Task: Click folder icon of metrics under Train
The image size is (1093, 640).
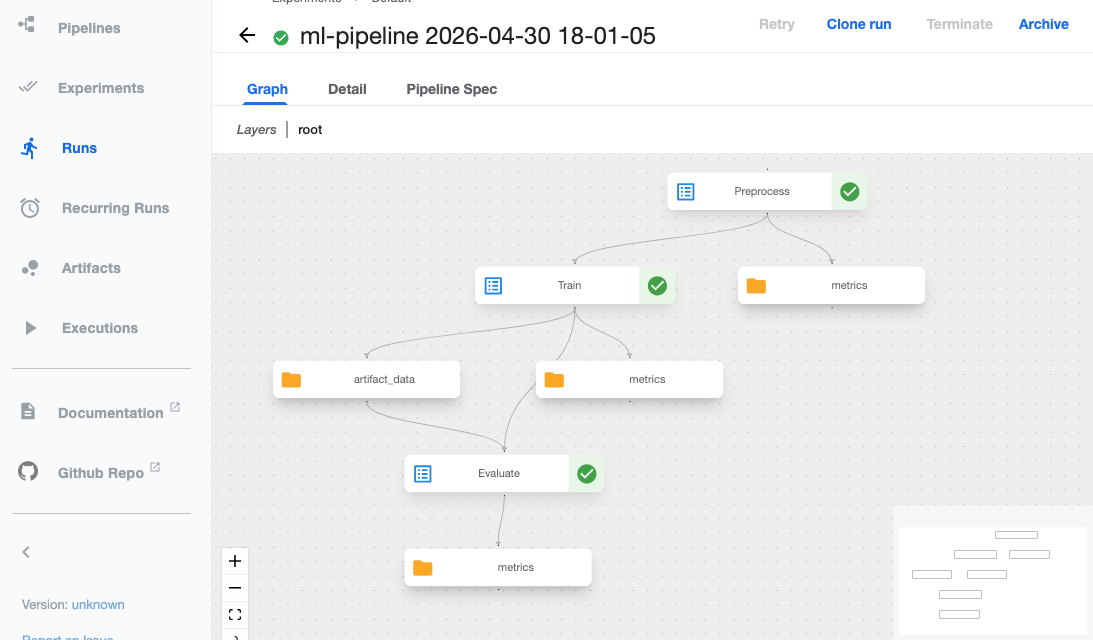Action: (554, 380)
